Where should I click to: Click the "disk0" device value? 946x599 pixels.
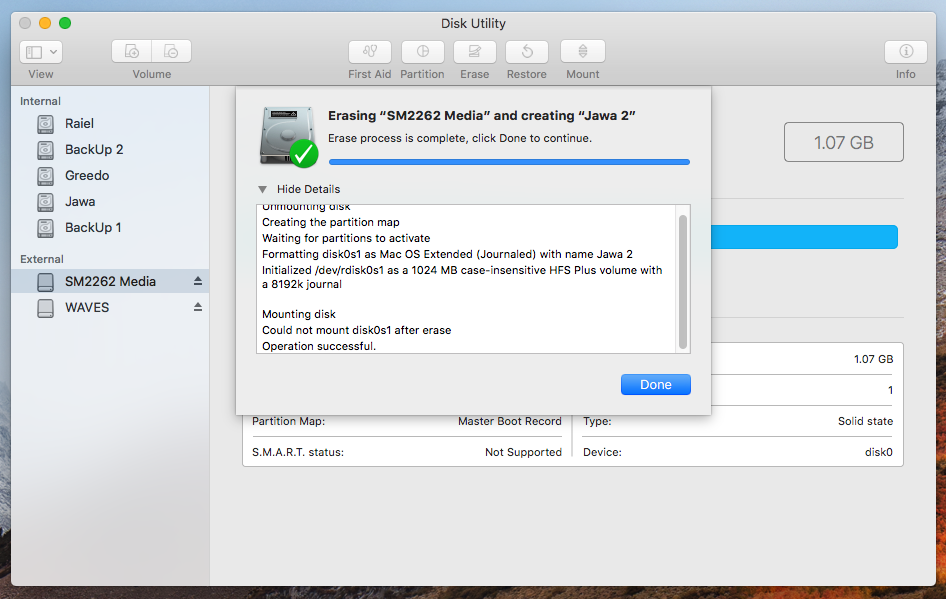click(878, 452)
